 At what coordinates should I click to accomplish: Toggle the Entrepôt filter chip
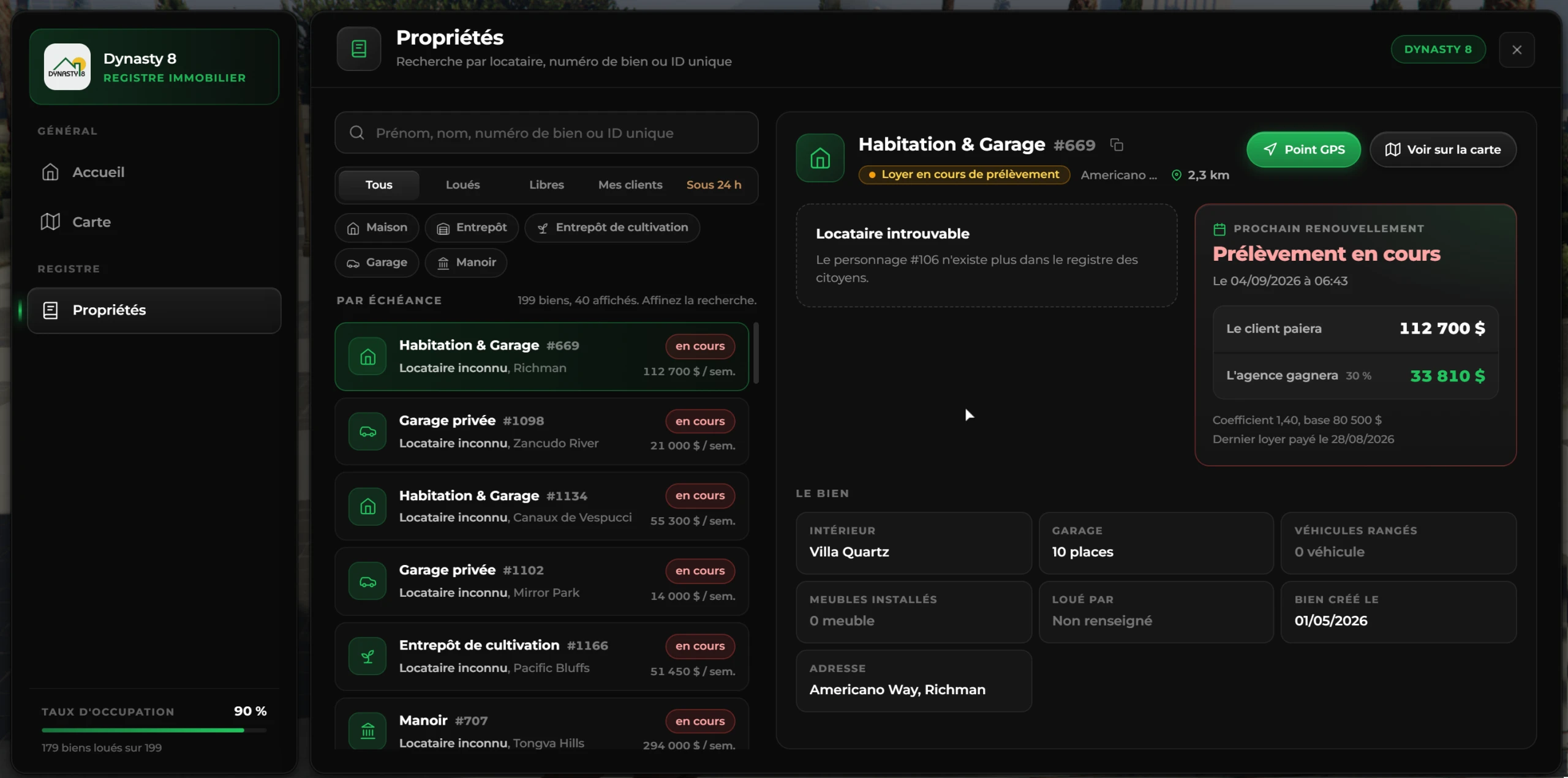[x=472, y=228]
